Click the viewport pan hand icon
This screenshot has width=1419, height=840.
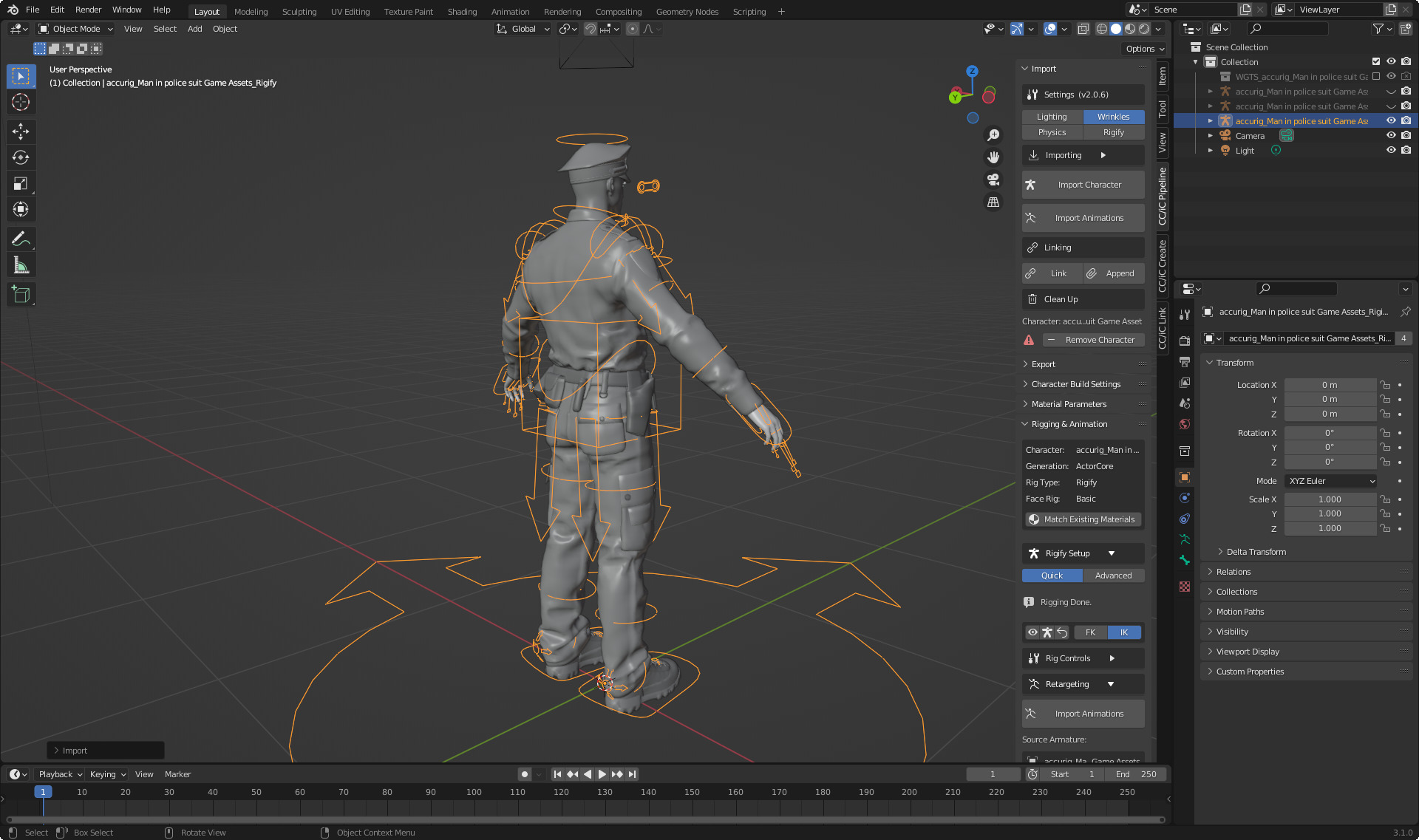click(x=993, y=157)
